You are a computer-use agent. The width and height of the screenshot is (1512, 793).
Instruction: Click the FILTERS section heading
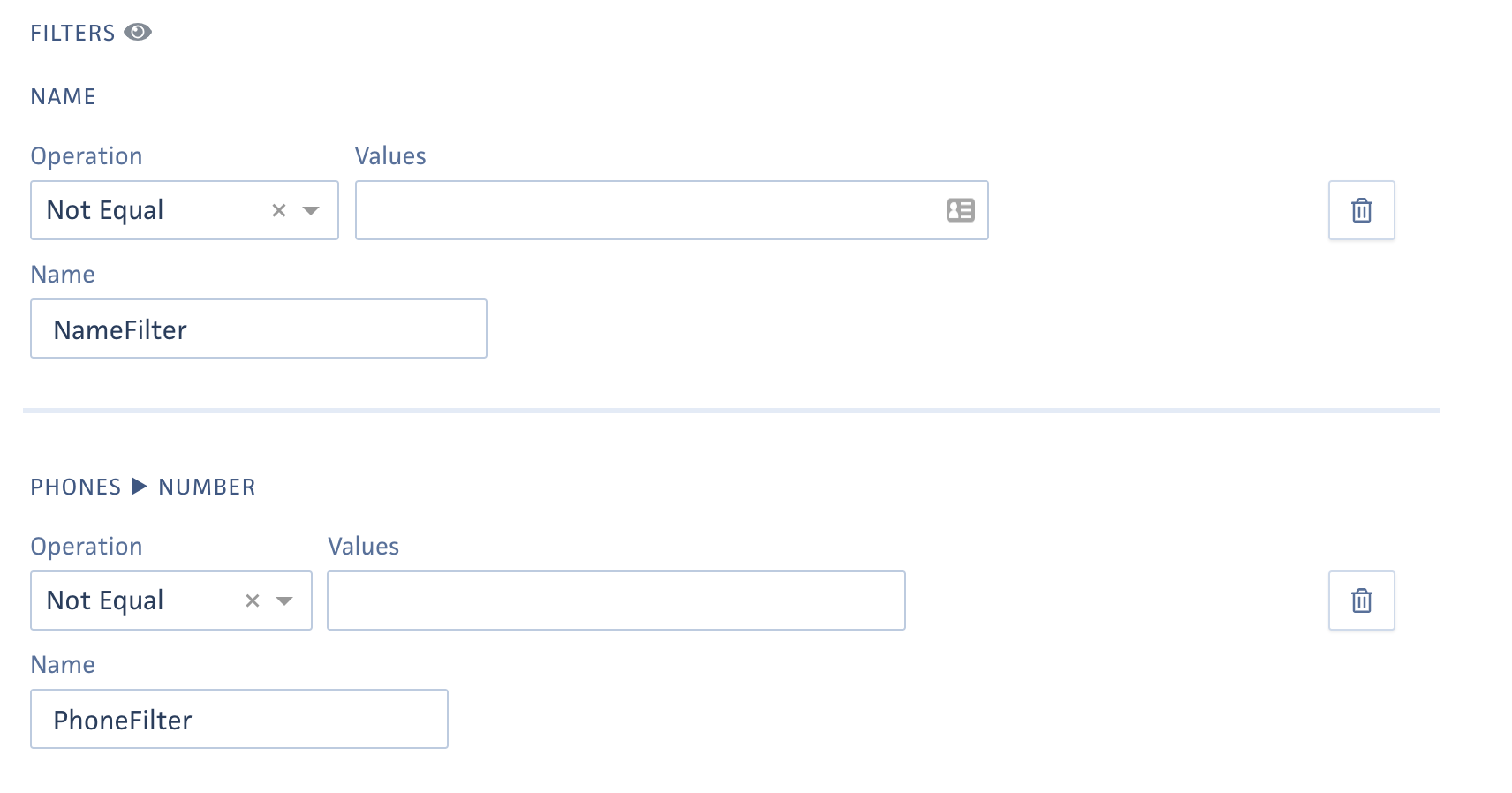click(72, 34)
